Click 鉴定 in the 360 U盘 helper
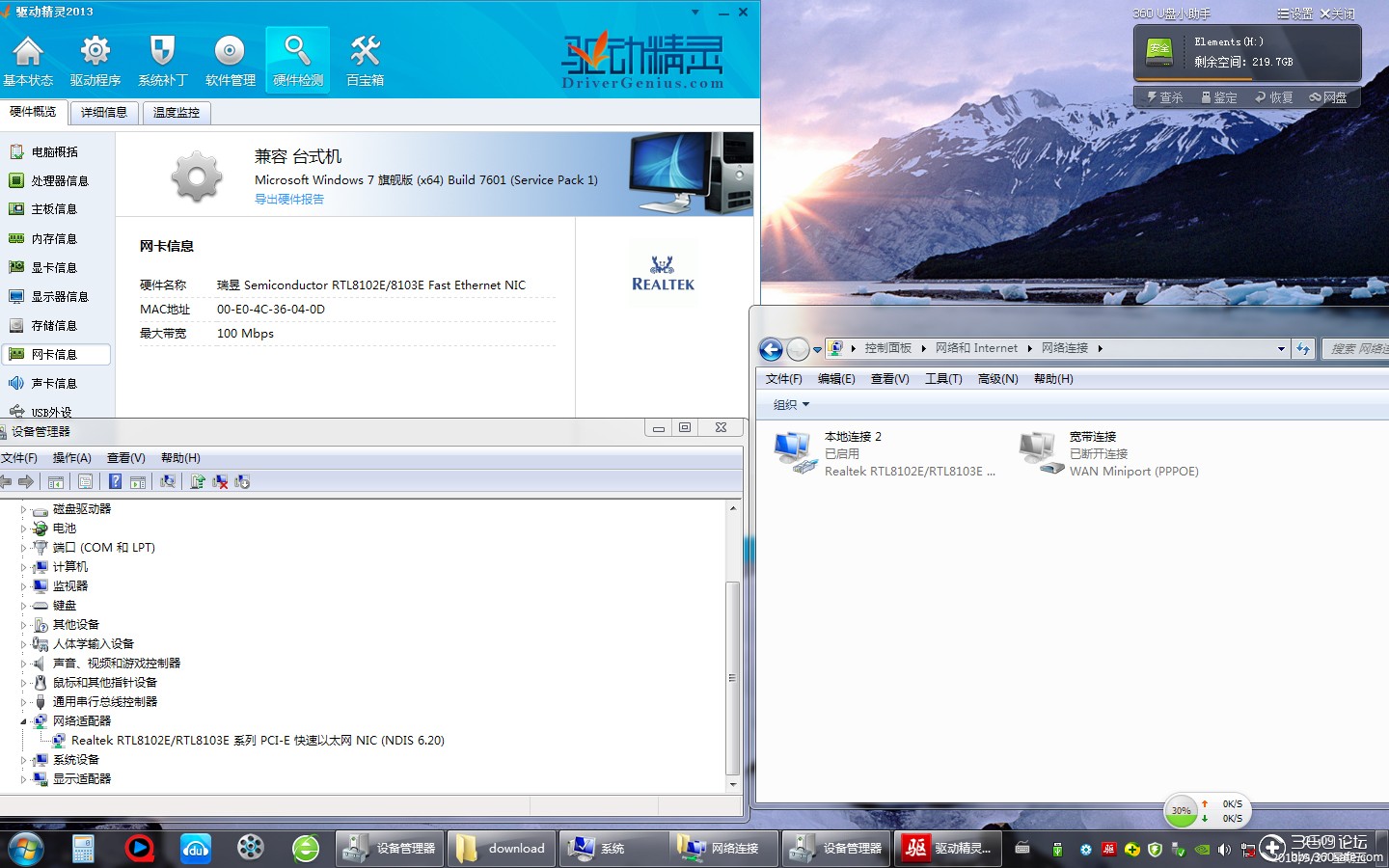 point(1218,97)
